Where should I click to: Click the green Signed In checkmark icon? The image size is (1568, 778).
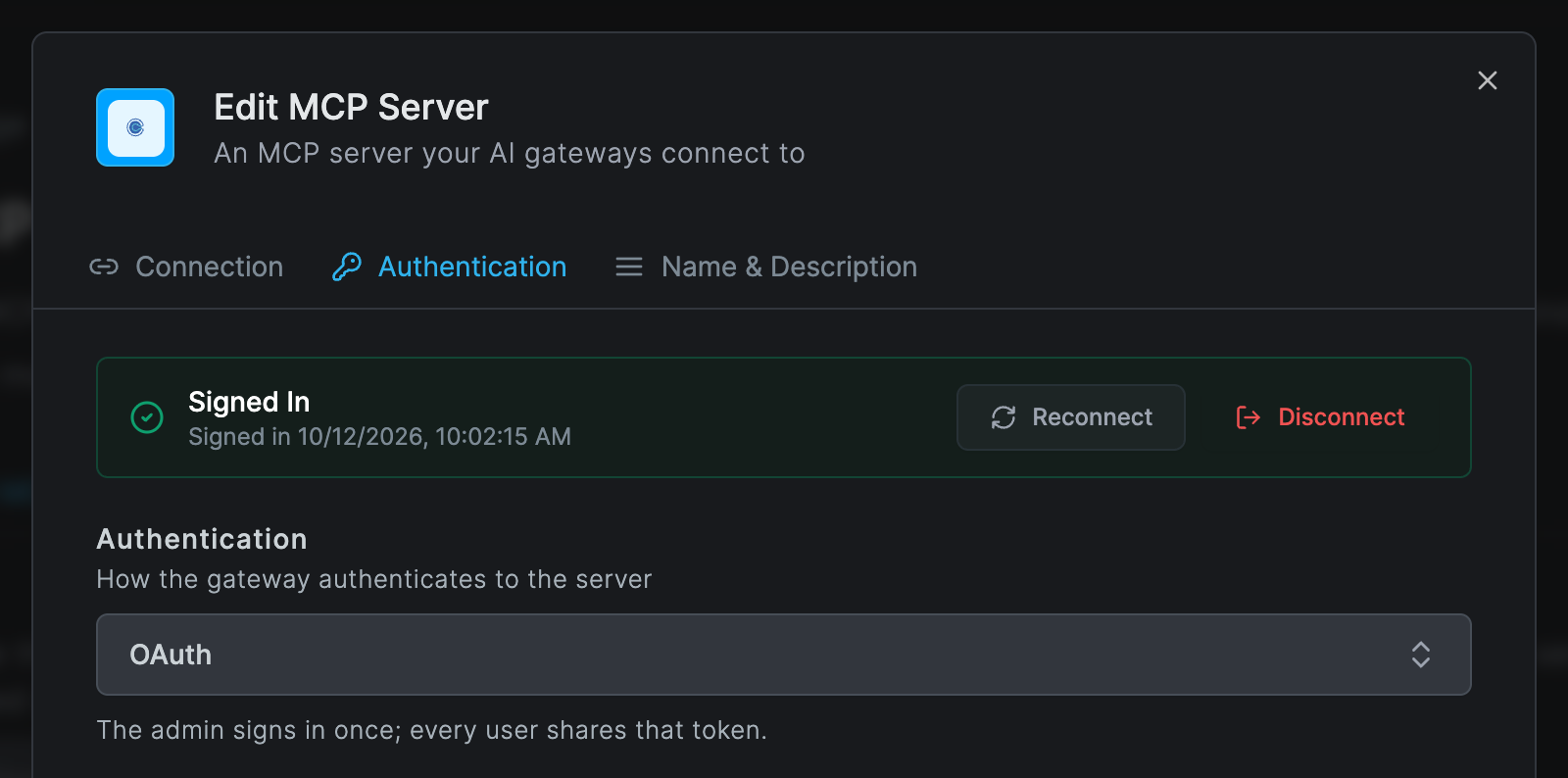point(147,417)
